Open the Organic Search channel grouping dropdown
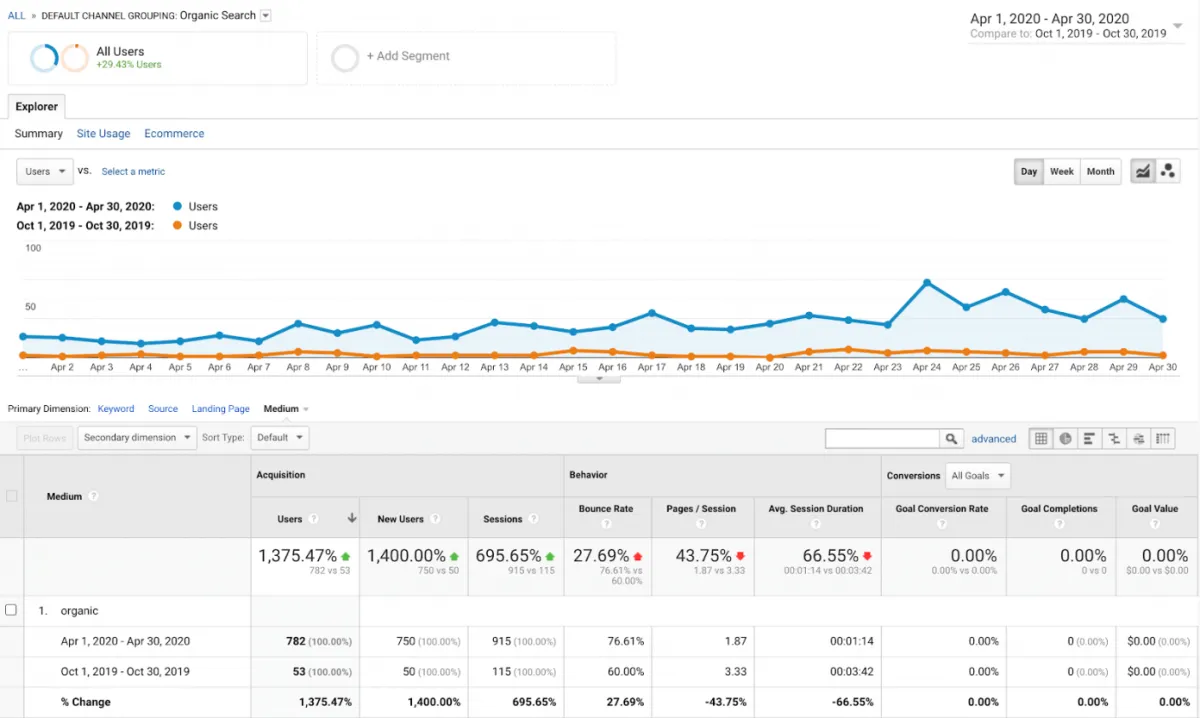This screenshot has width=1200, height=718. coord(265,15)
